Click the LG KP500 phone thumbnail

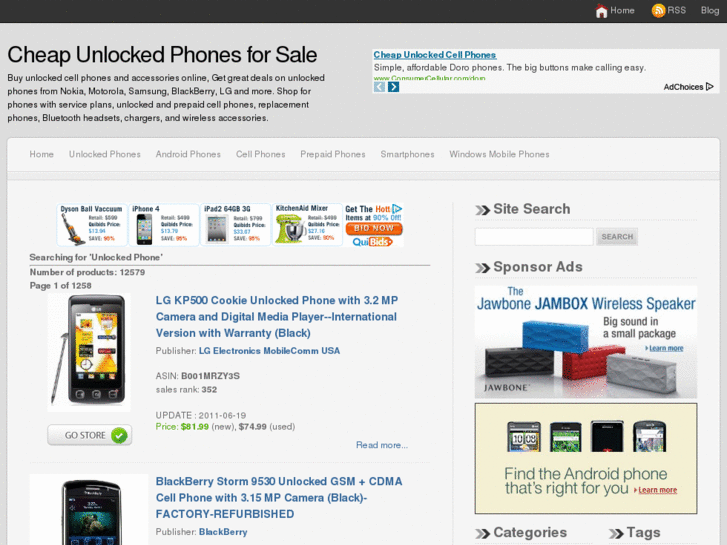(x=89, y=353)
